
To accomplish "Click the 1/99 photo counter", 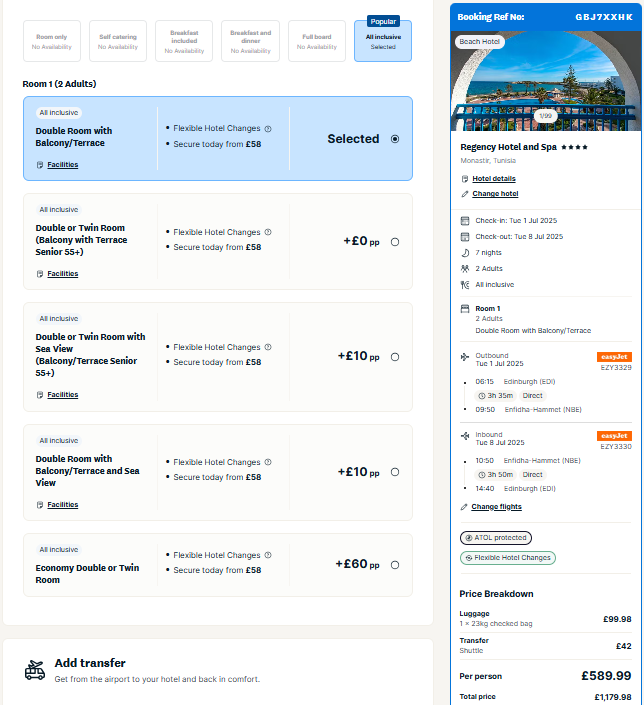I will point(546,116).
